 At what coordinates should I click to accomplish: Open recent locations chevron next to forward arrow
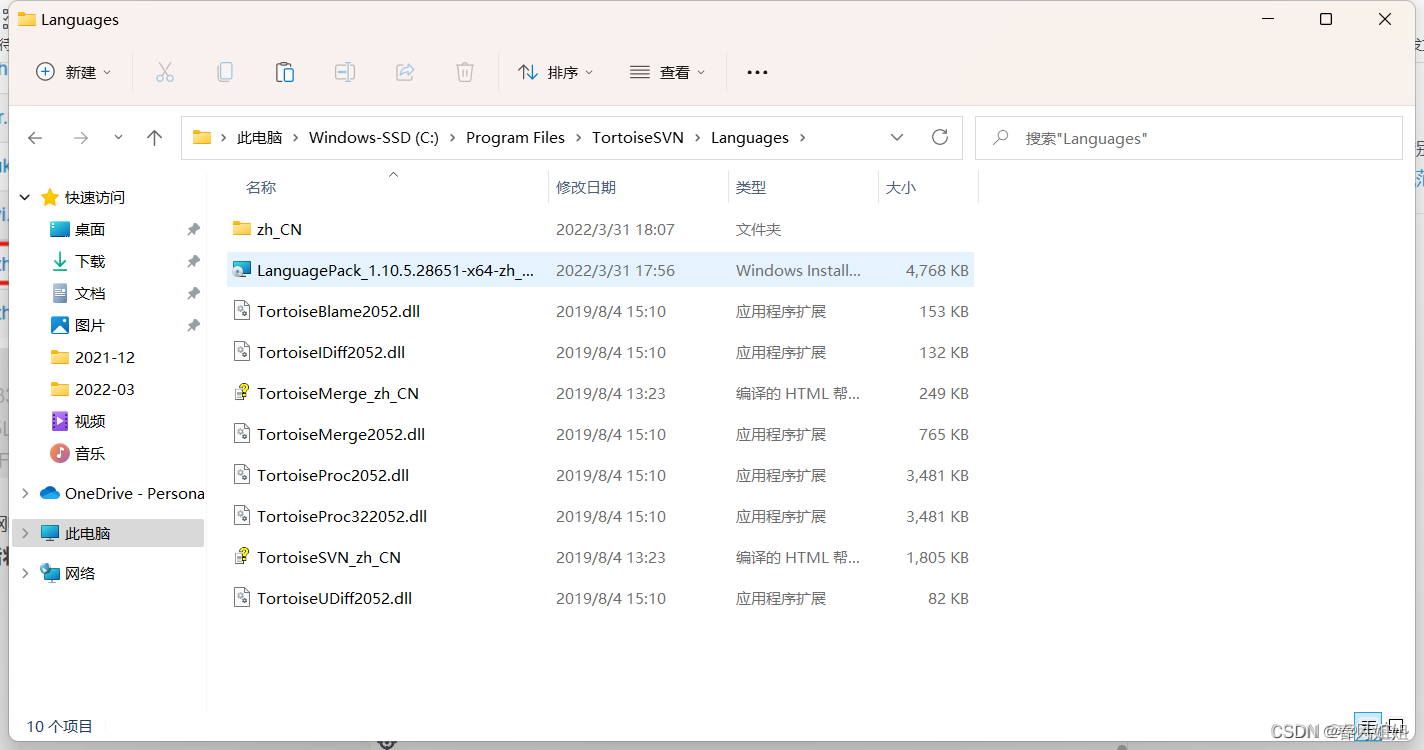click(118, 138)
